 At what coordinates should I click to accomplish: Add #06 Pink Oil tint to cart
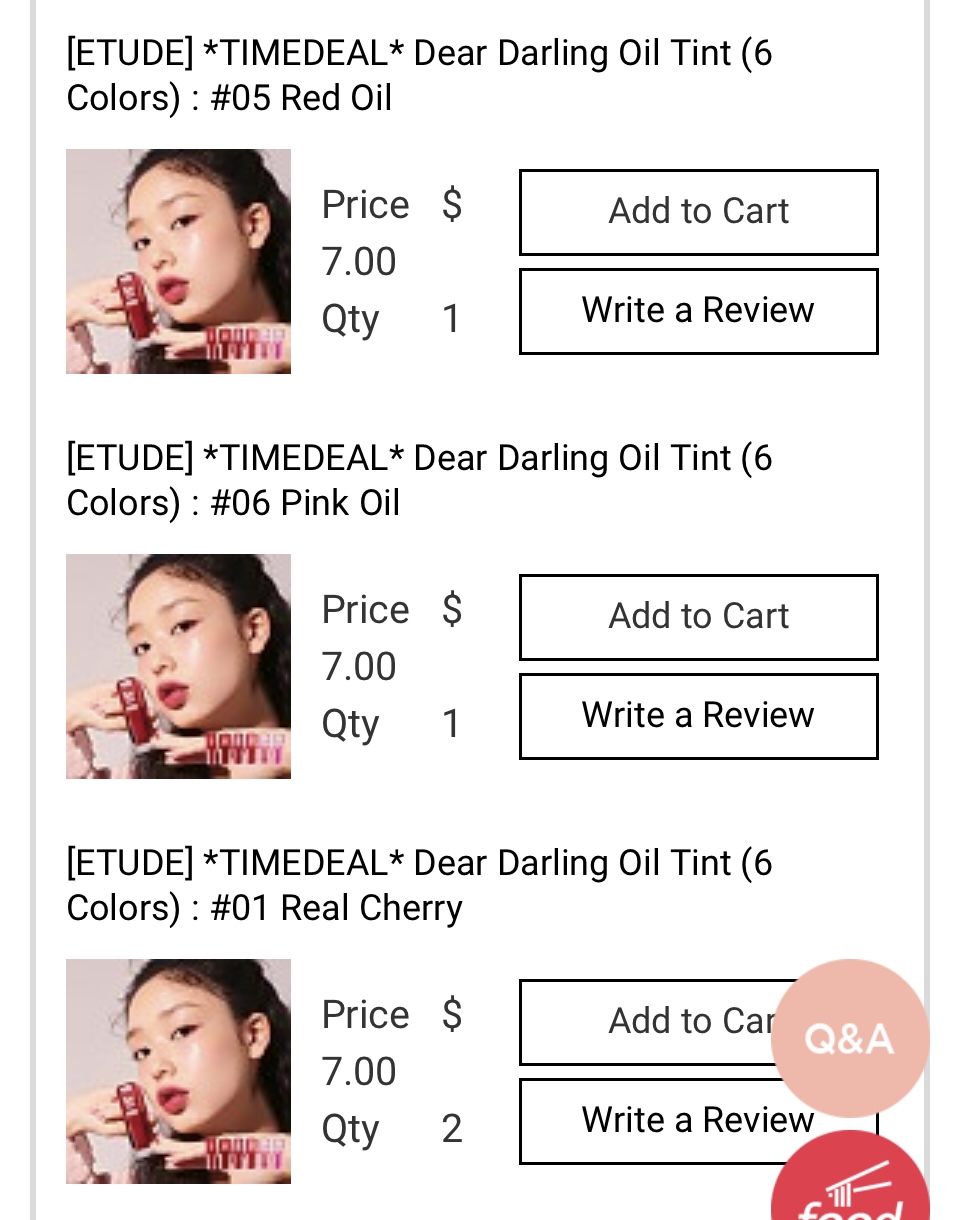pos(698,617)
